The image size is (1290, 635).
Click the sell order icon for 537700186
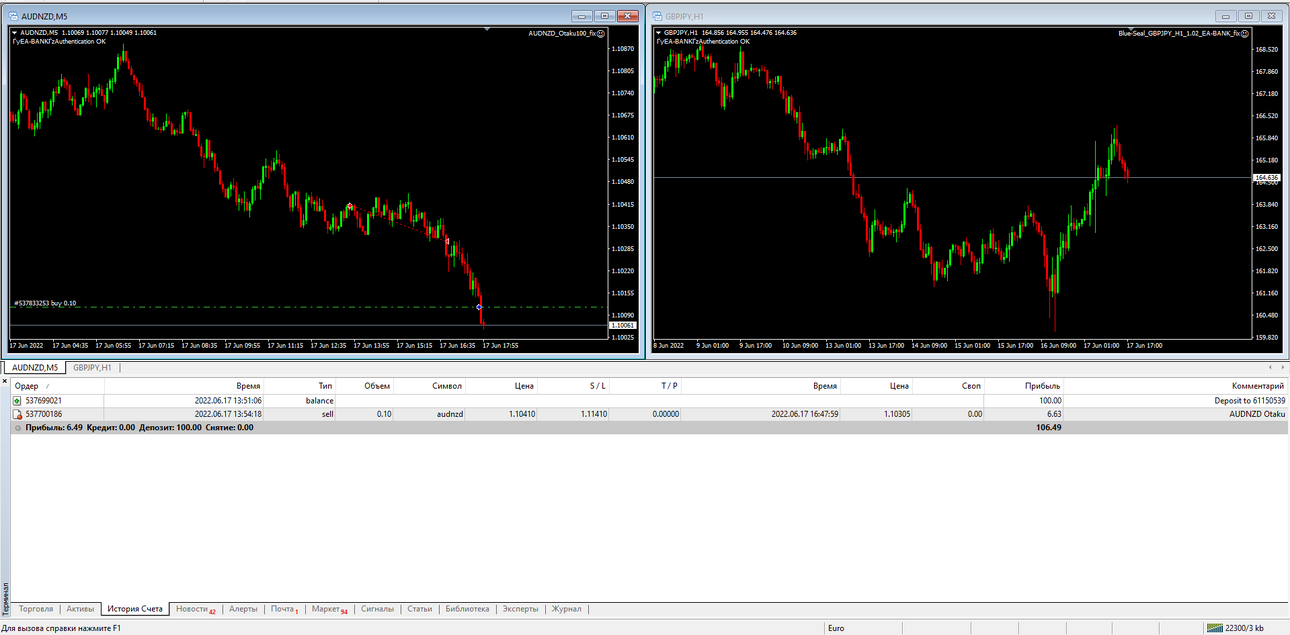pyautogui.click(x=17, y=413)
